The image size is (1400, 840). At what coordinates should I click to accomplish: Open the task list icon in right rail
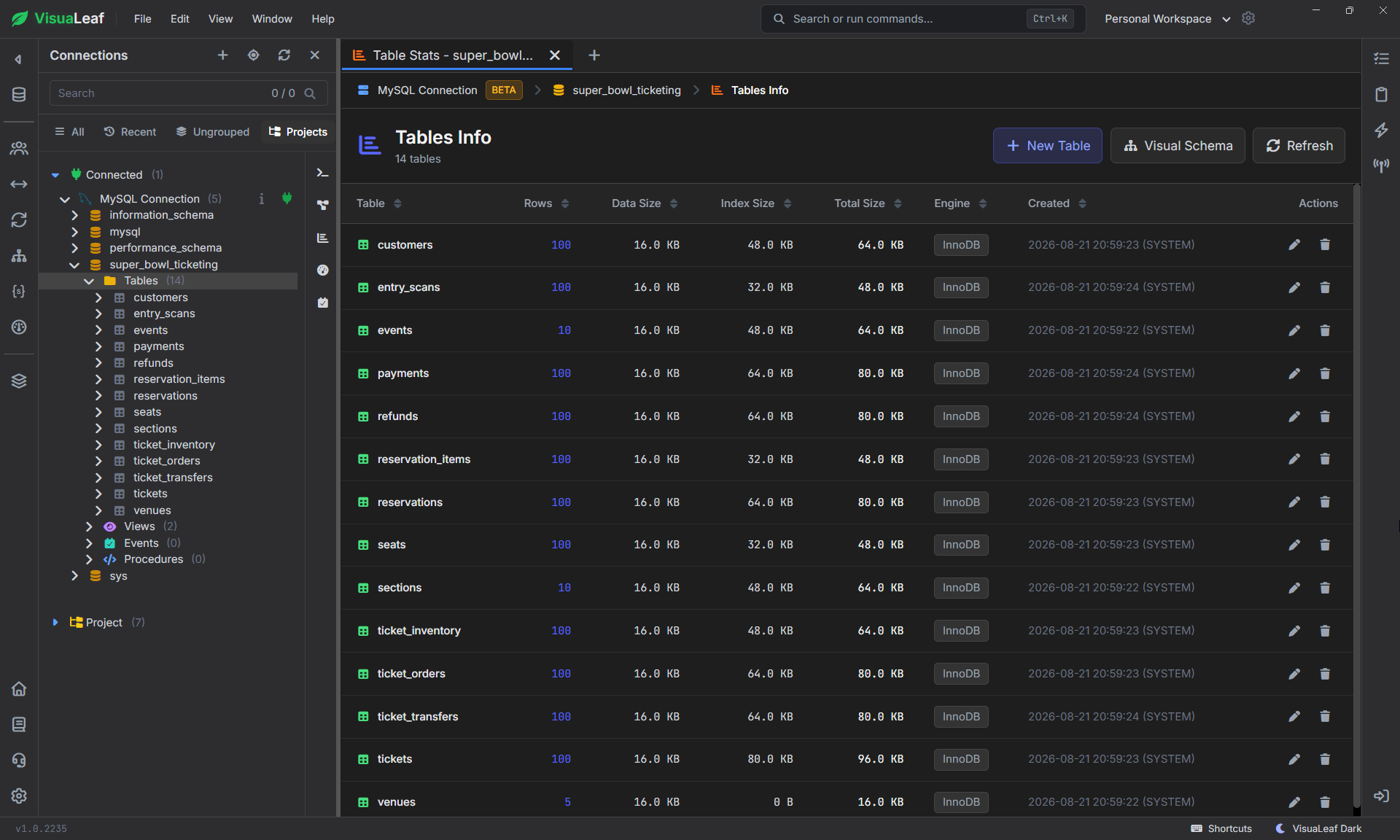pos(1381,58)
